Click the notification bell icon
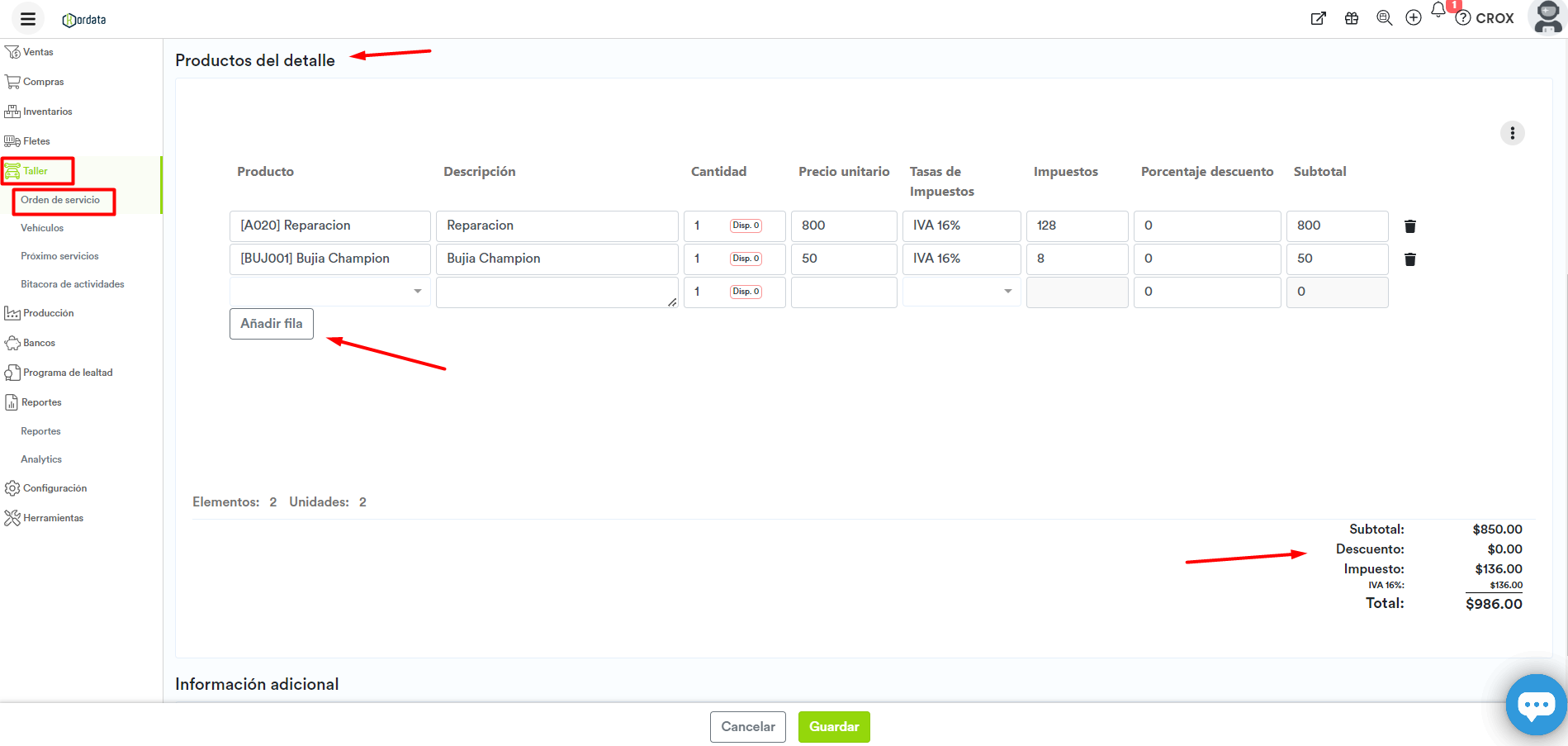 pyautogui.click(x=1438, y=10)
